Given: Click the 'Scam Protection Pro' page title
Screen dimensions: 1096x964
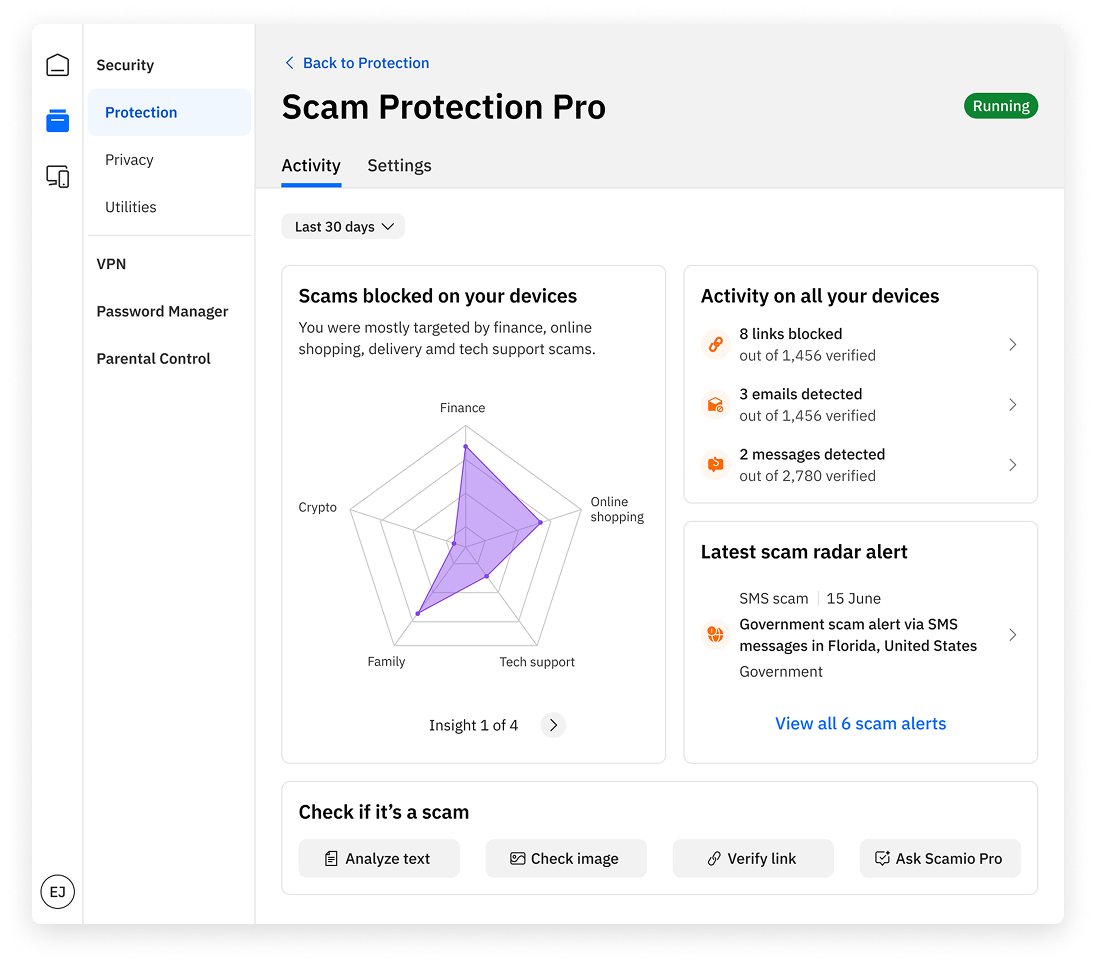Looking at the screenshot, I should 444,107.
